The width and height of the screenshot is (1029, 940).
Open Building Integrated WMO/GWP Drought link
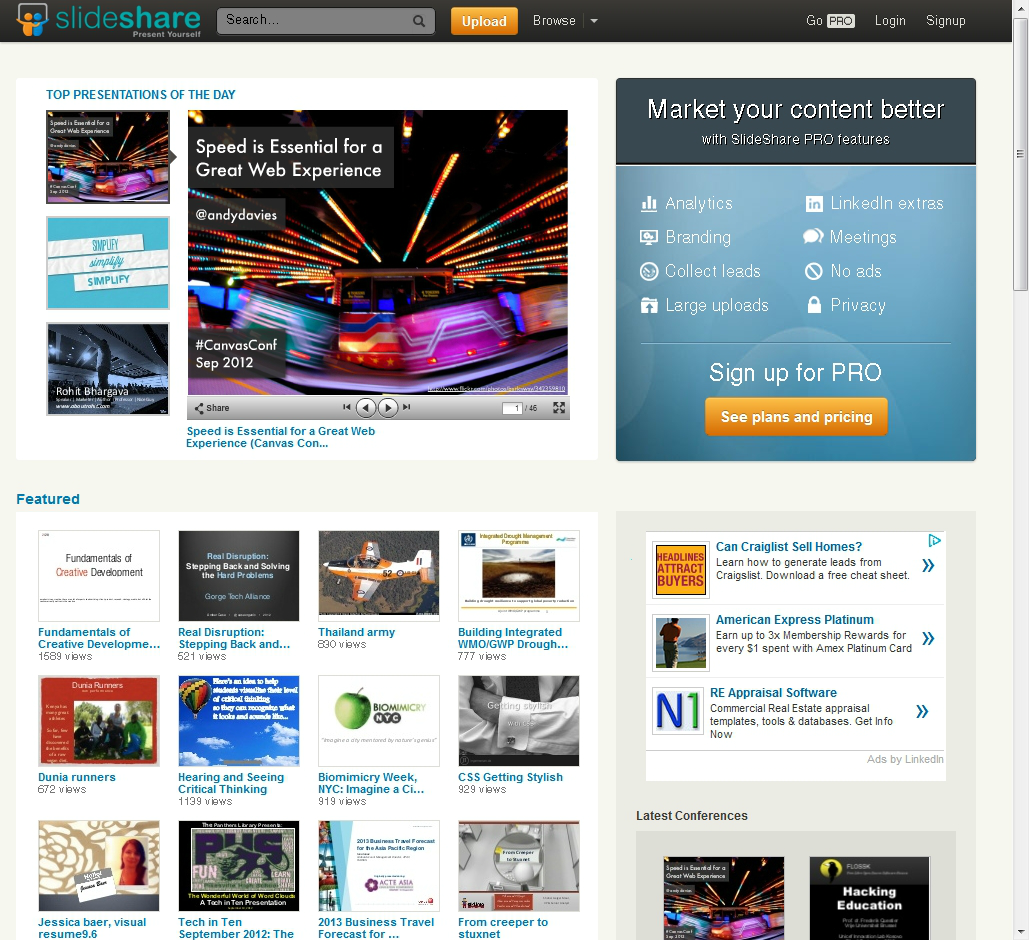[x=513, y=638]
